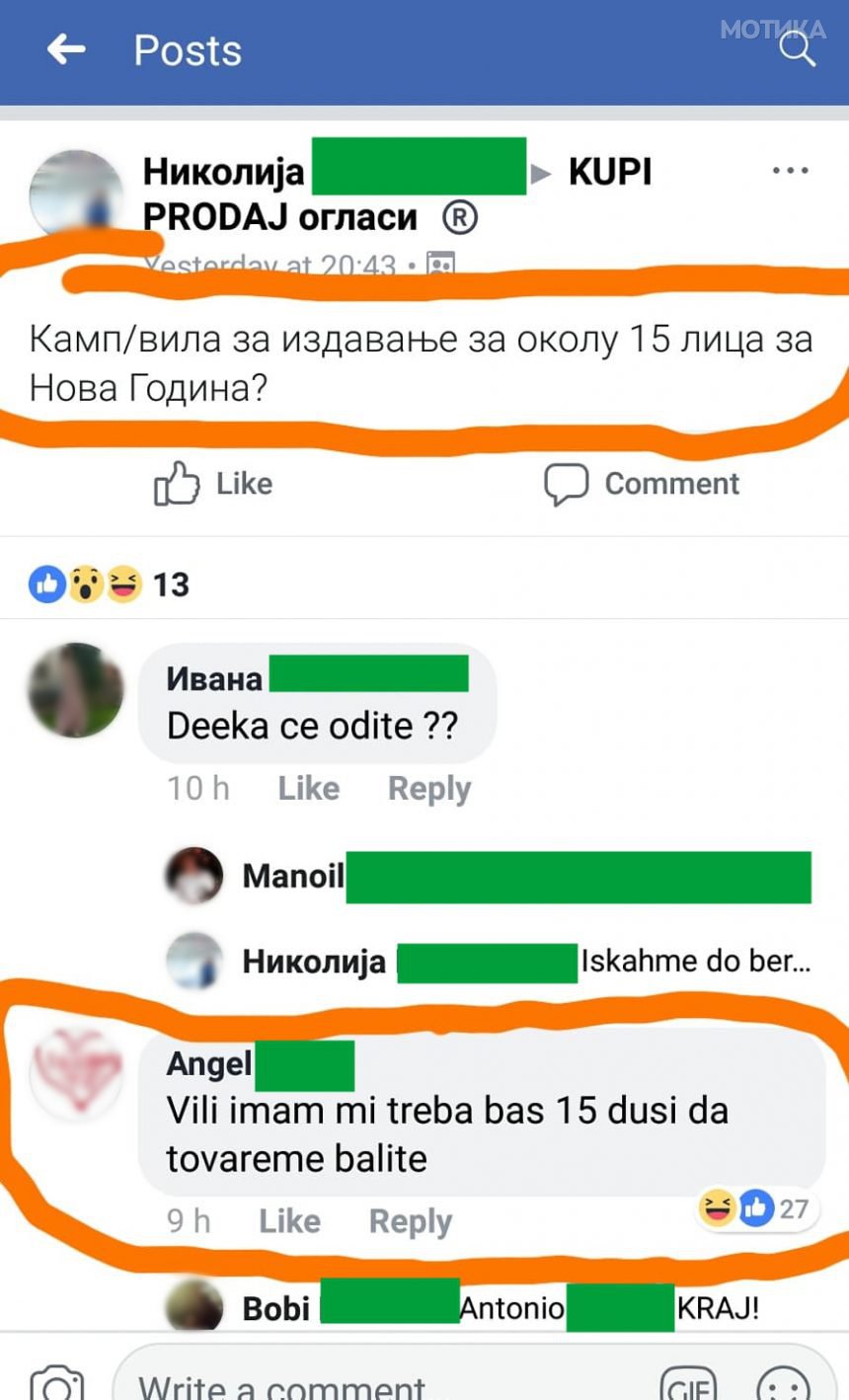Open search with the magnifier icon
Screen dimensions: 849x1400
point(797,48)
